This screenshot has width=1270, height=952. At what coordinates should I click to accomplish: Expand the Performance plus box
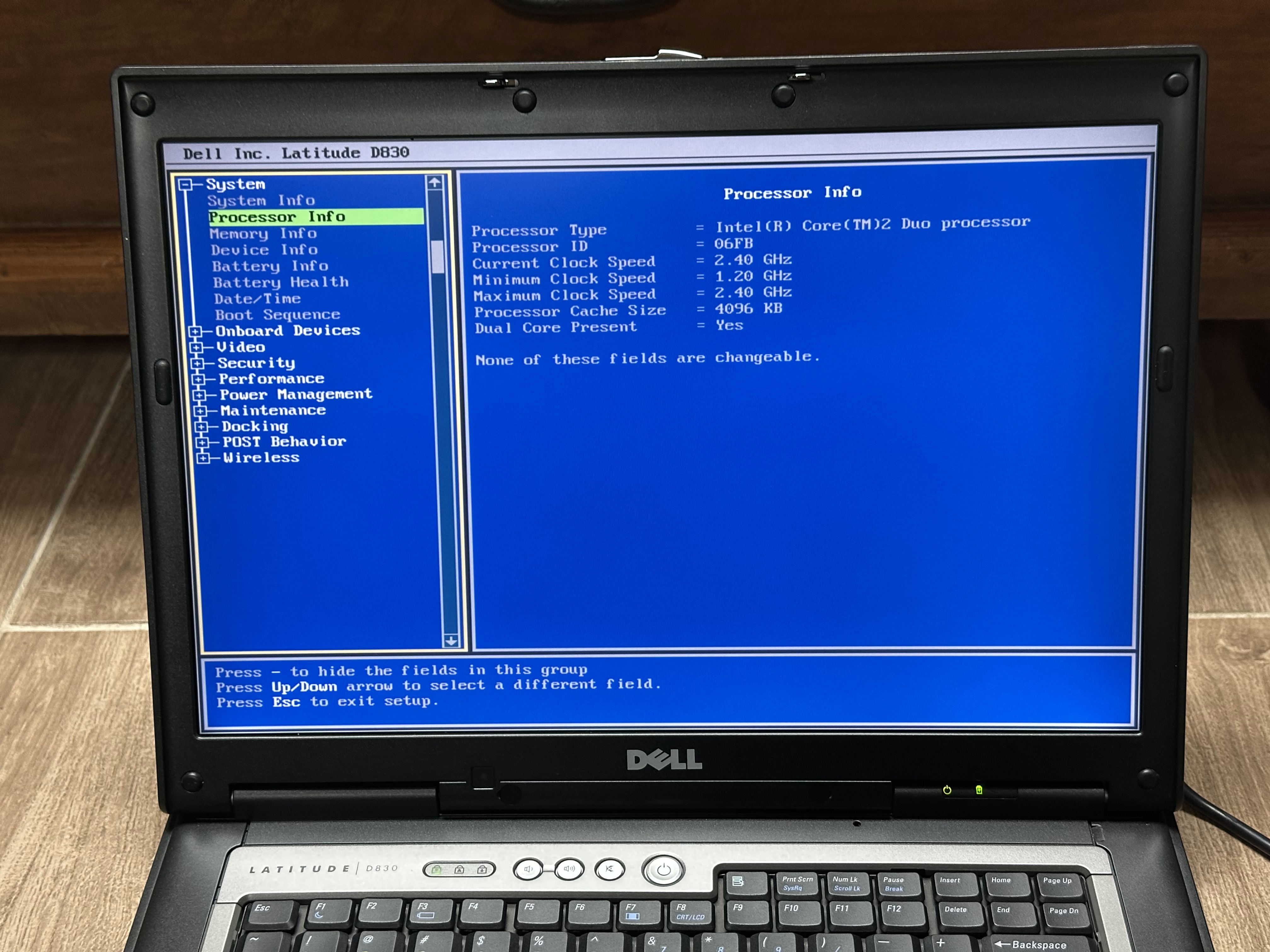[x=199, y=379]
